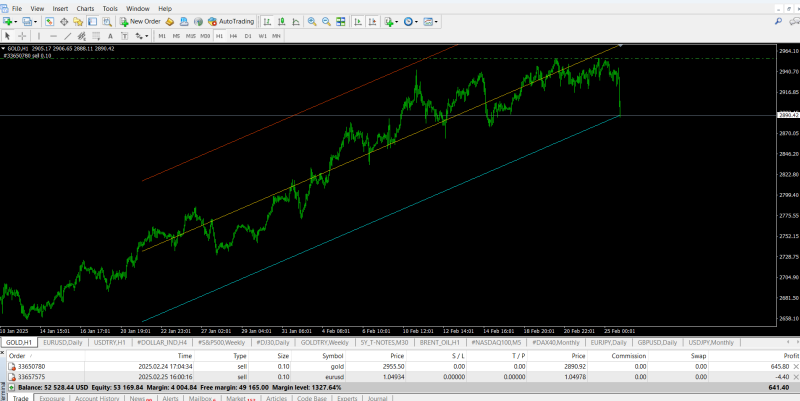
Task: Select the Fibonacci Retracement tool
Action: pyautogui.click(x=96, y=36)
